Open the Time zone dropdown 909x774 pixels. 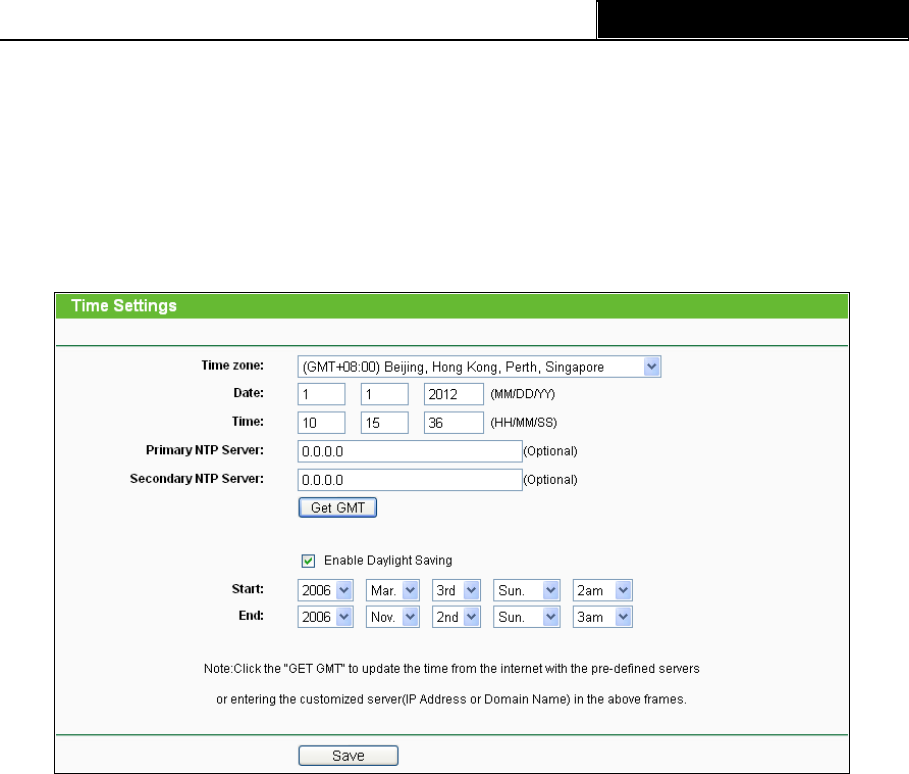click(x=479, y=366)
